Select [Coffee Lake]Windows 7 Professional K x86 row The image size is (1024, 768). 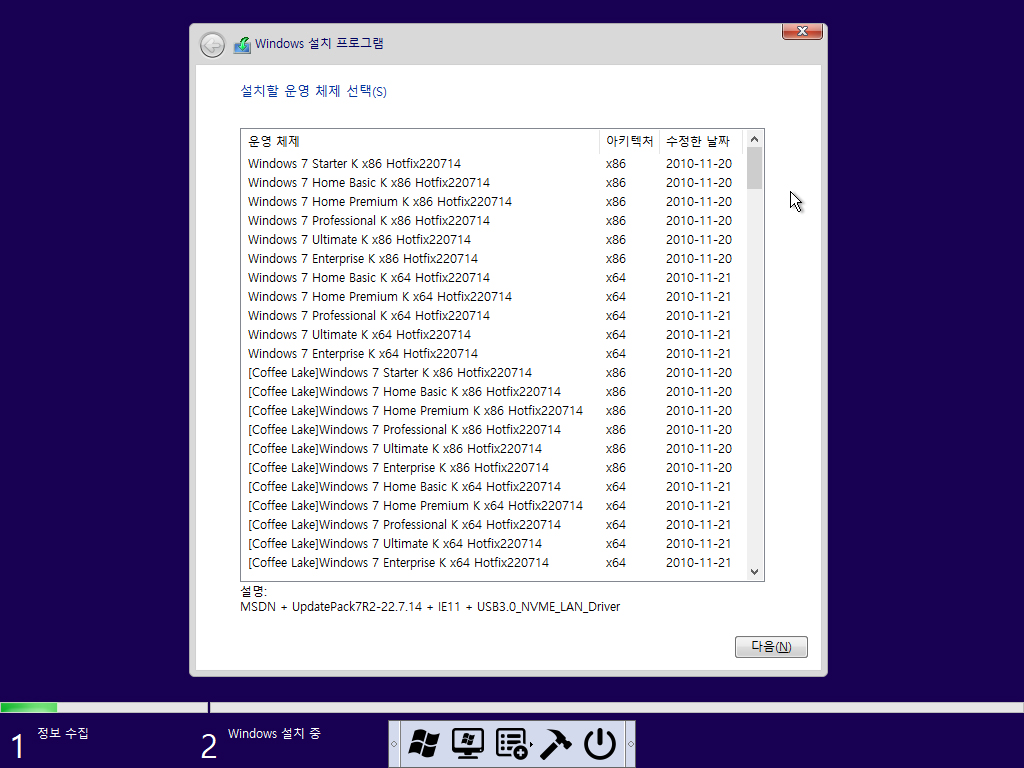493,429
